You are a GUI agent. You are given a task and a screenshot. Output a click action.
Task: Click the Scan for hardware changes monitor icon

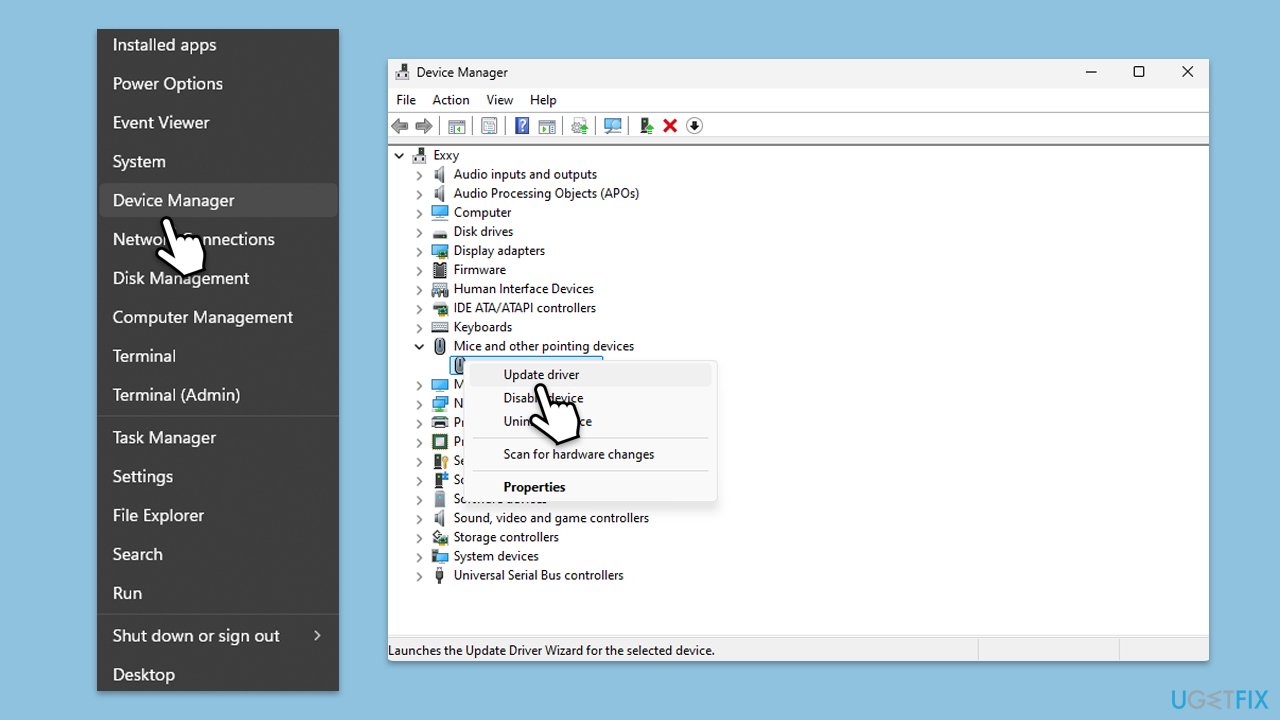click(613, 126)
